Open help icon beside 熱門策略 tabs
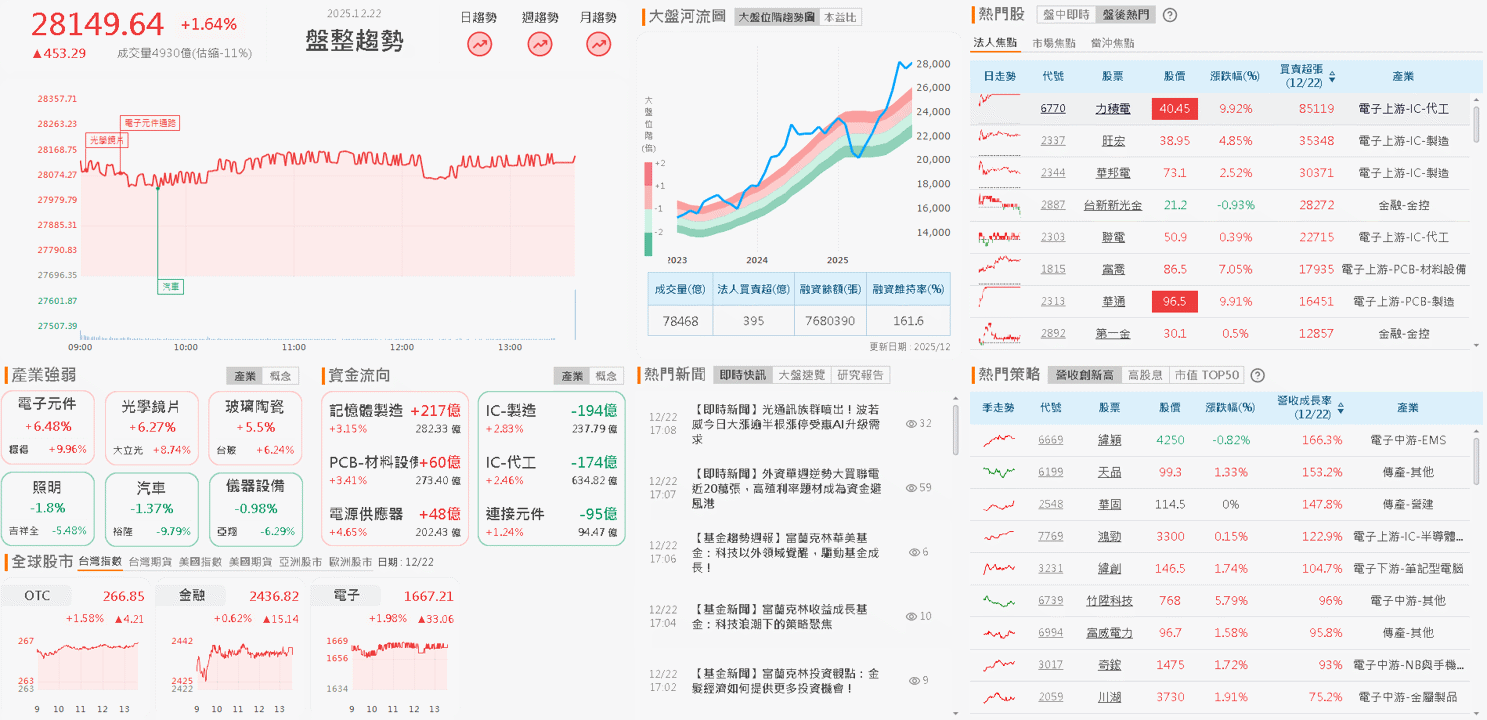Image resolution: width=1487 pixels, height=720 pixels. click(x=1258, y=375)
